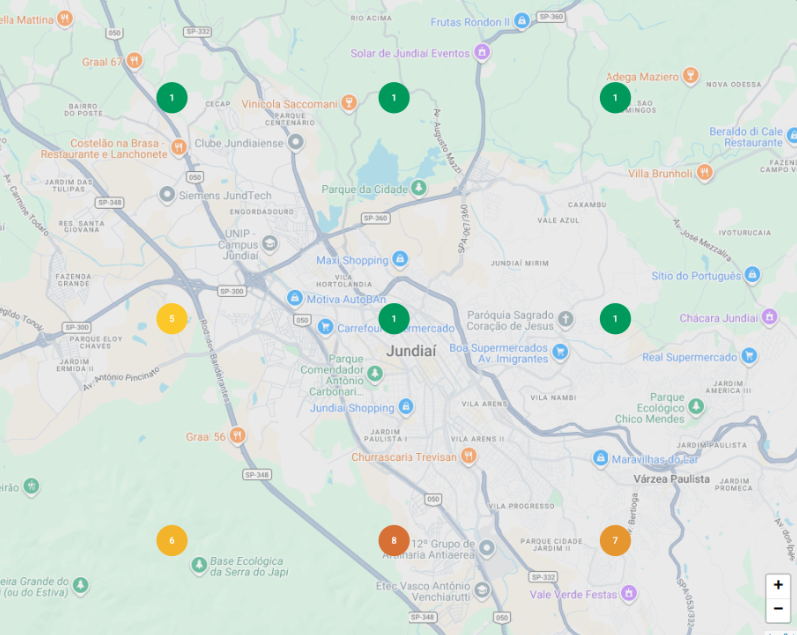The width and height of the screenshot is (797, 635).
Task: Click the Jundiaí Mirim neighborhood label
Action: click(519, 263)
